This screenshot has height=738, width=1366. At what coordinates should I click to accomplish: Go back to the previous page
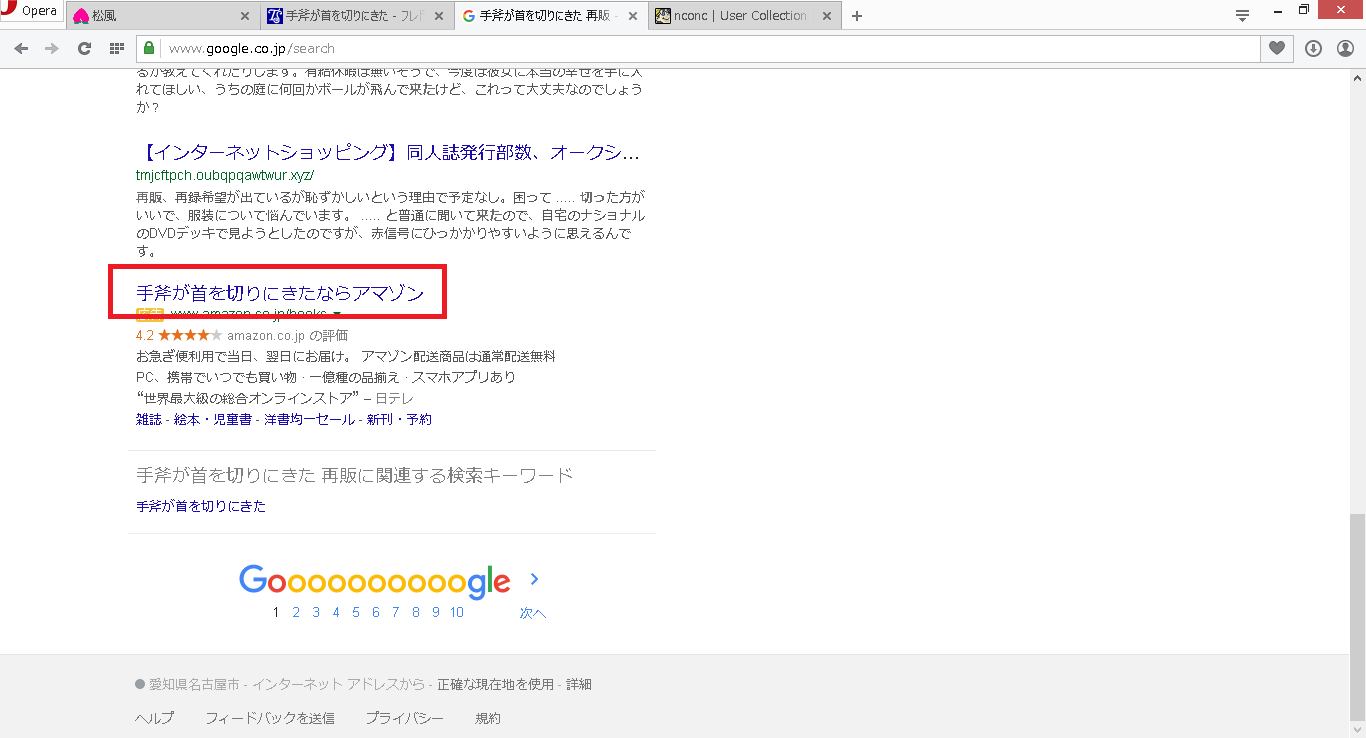21,48
